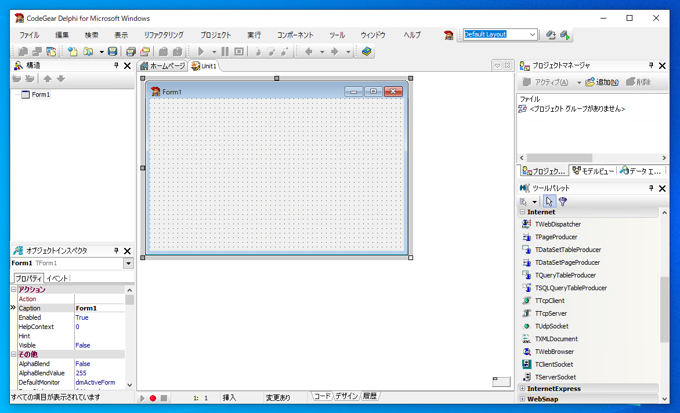Click the Program Reset stop icon

[239, 52]
